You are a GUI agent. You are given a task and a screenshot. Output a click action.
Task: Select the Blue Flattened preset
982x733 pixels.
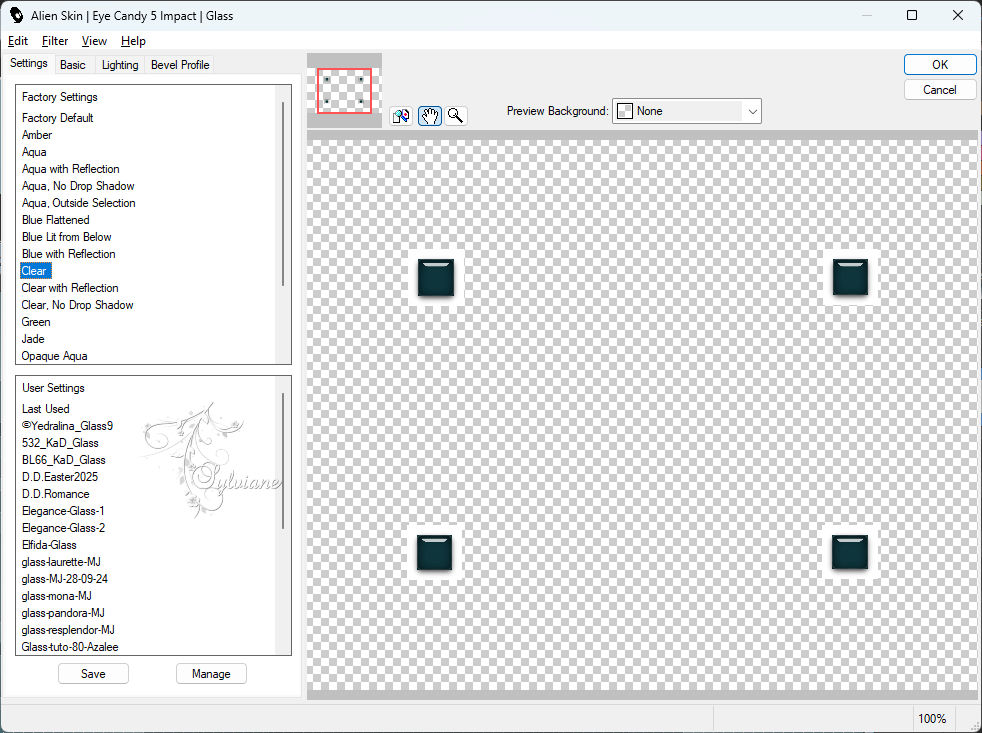coord(56,219)
